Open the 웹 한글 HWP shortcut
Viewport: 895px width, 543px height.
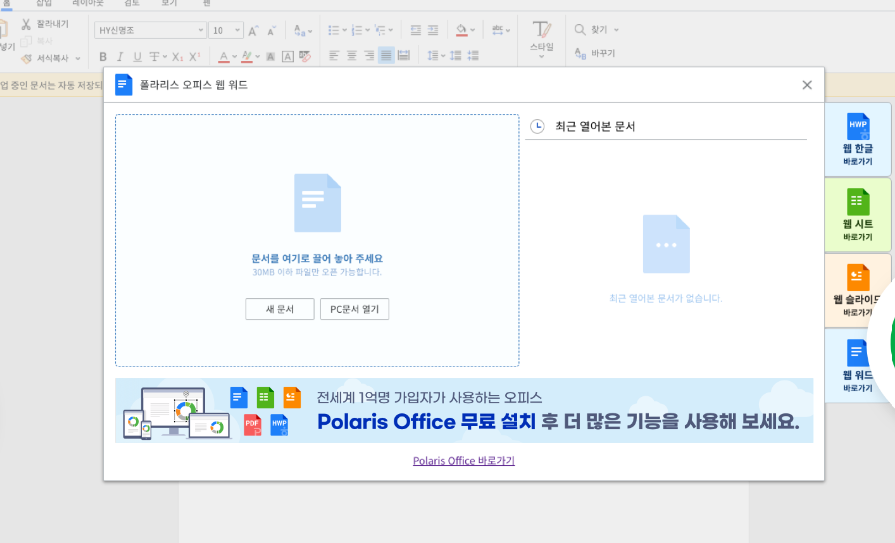pos(858,139)
